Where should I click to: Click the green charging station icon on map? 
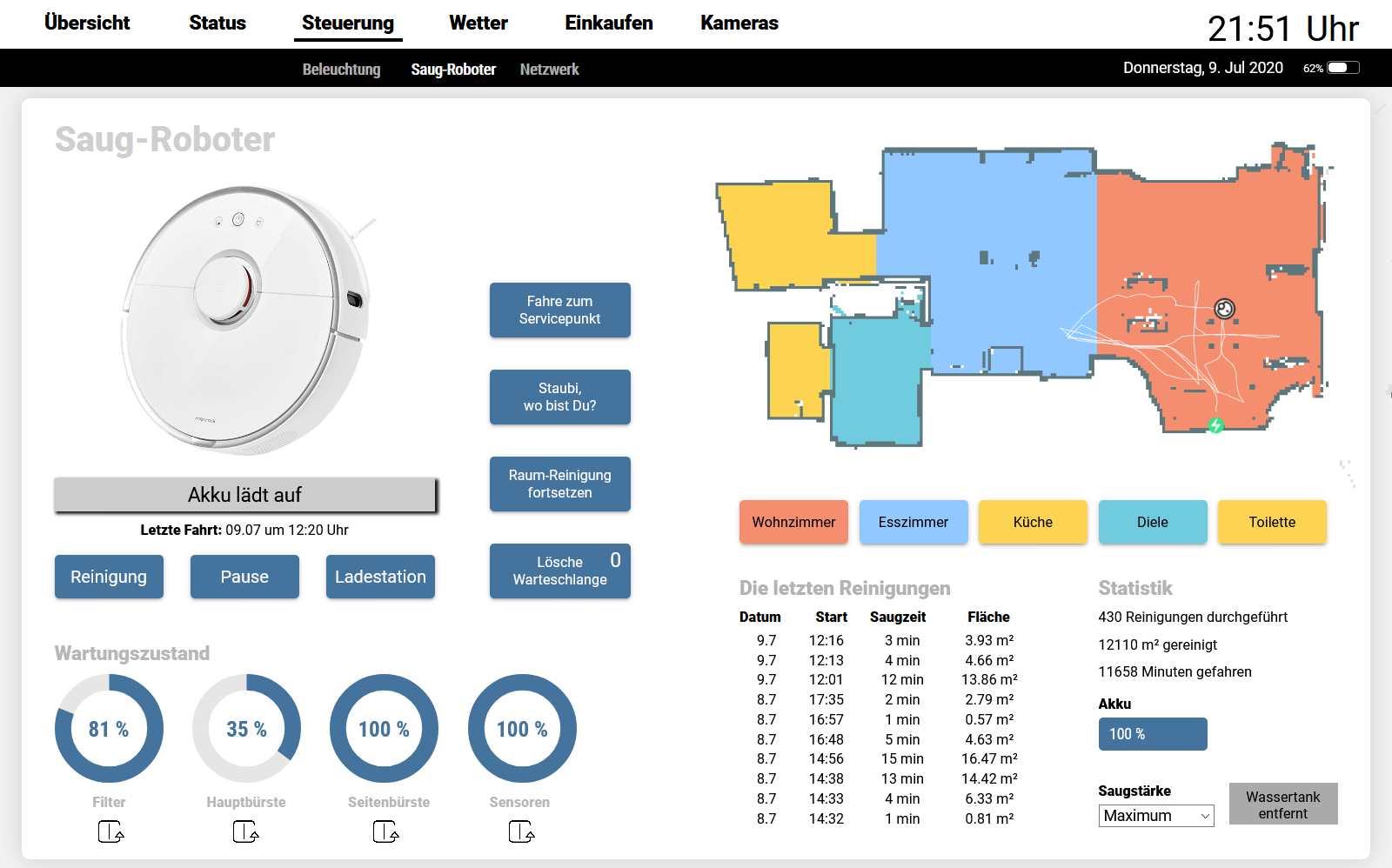coord(1215,425)
